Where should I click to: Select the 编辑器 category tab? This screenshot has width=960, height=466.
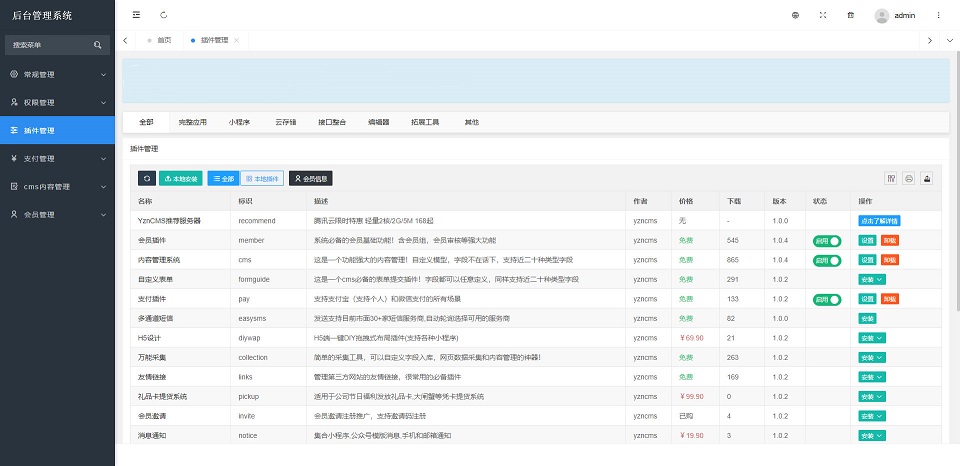coord(378,122)
